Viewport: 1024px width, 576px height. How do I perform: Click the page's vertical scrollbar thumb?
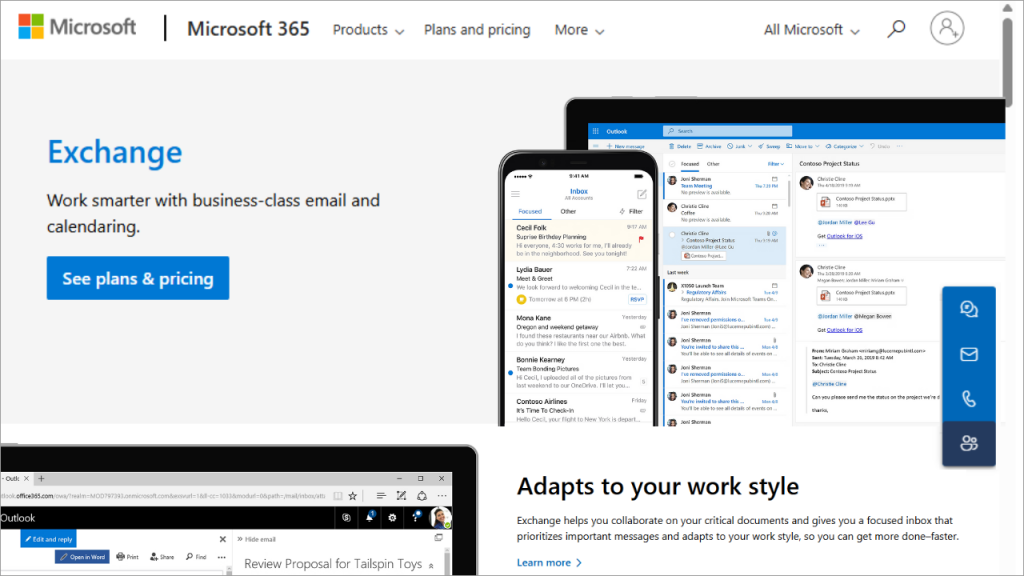tap(1008, 62)
